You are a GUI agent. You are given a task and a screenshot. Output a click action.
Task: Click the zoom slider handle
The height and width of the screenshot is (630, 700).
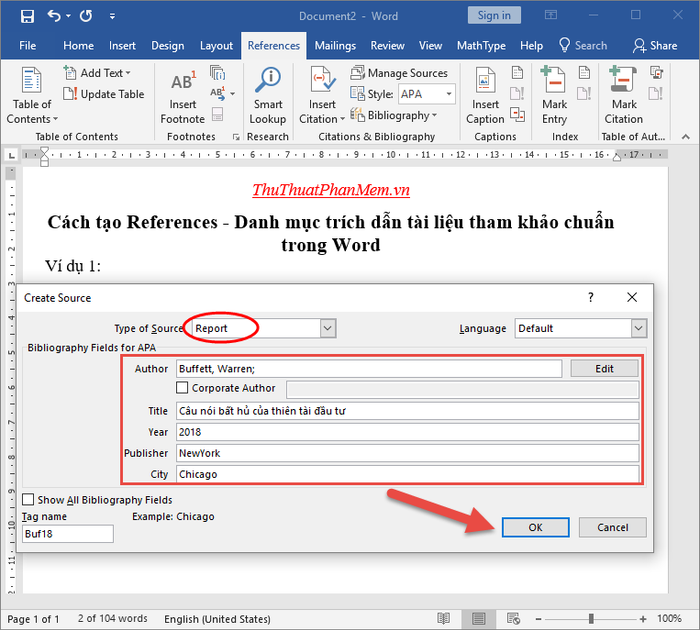tap(591, 618)
